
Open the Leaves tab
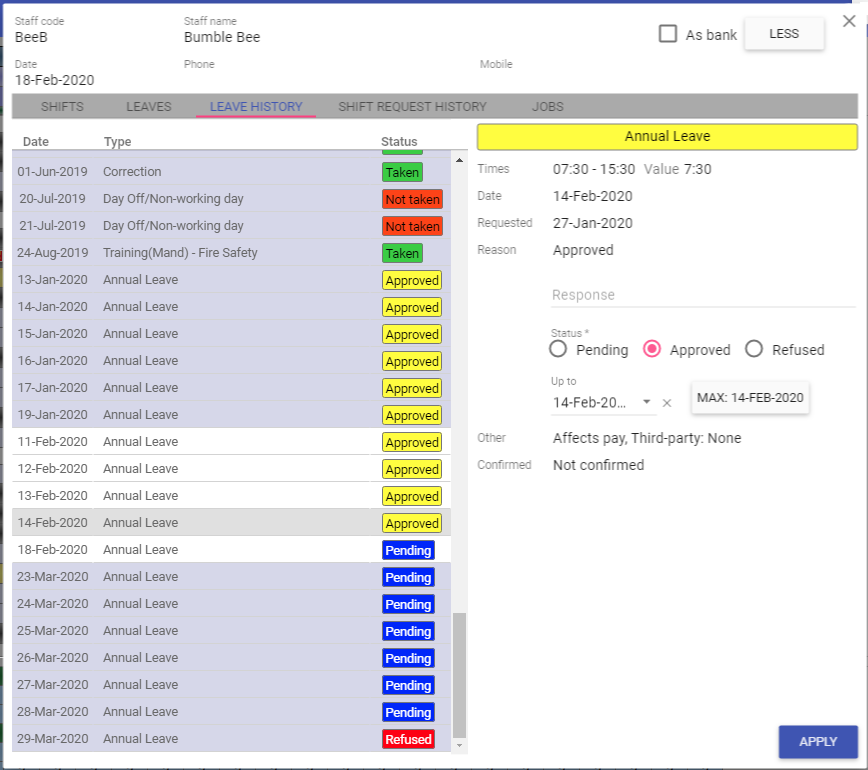(x=149, y=107)
